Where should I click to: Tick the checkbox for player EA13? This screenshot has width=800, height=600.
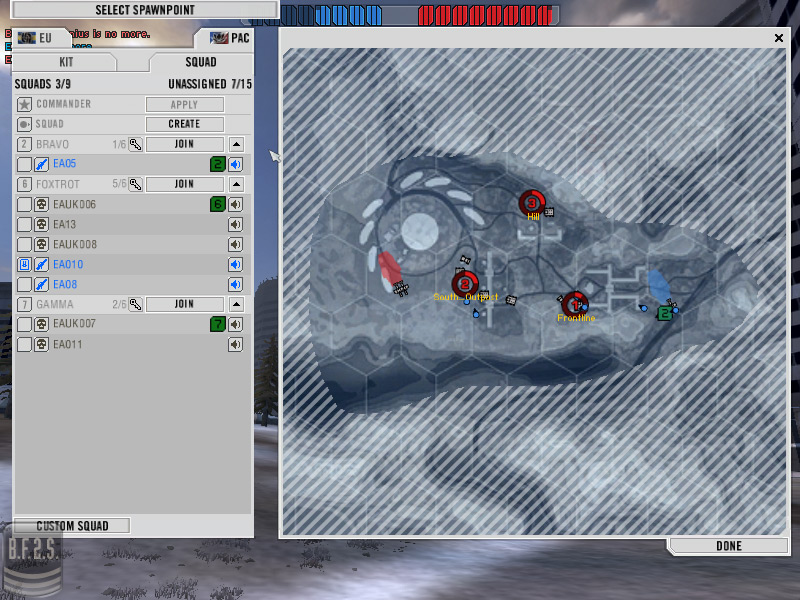(24, 224)
